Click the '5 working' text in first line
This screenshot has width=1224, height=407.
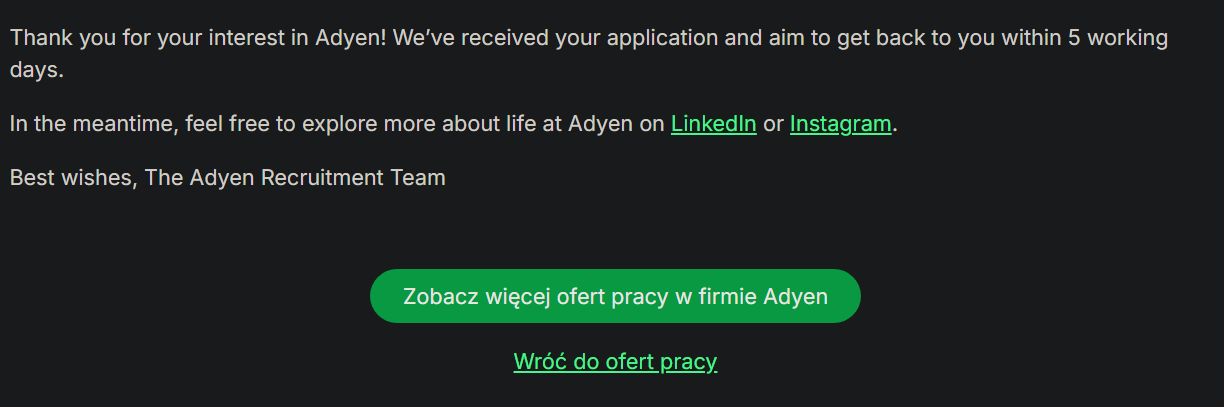1118,39
